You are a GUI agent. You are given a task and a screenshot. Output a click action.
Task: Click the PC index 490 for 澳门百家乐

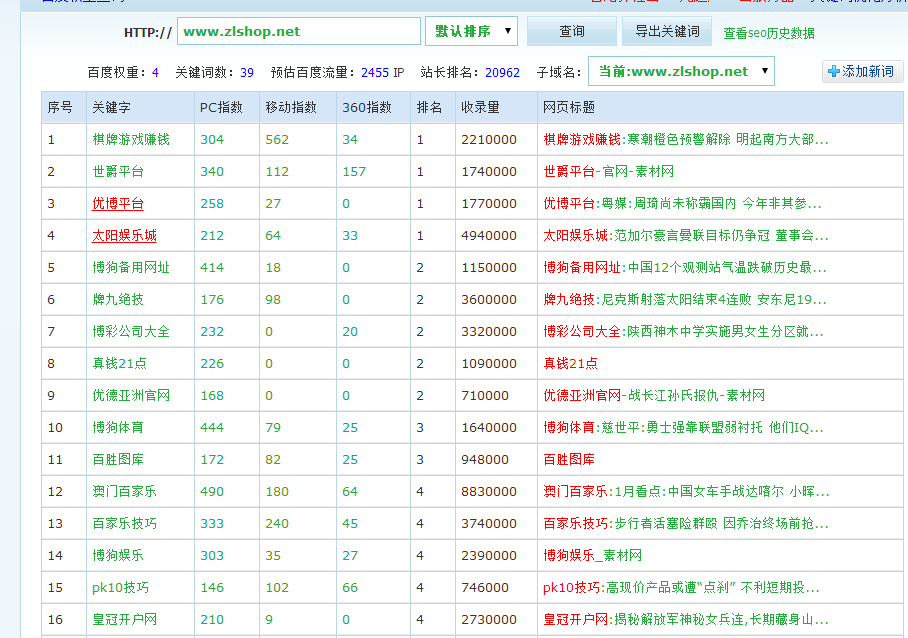(212, 492)
